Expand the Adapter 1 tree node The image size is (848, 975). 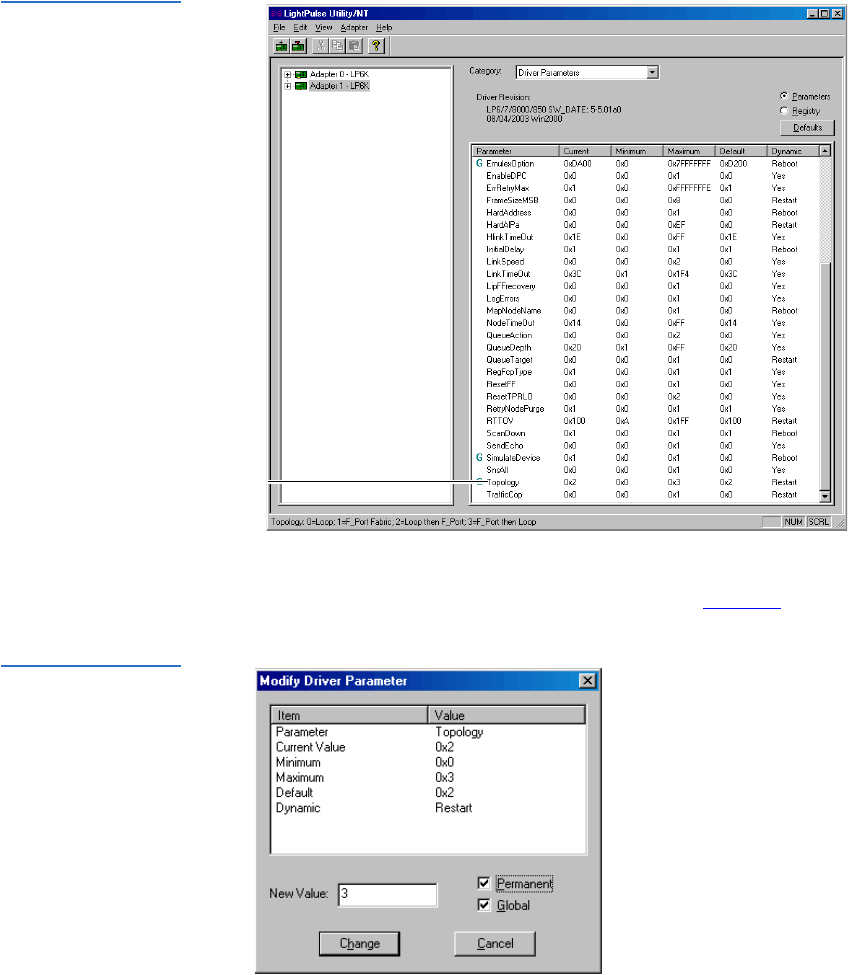(x=288, y=86)
